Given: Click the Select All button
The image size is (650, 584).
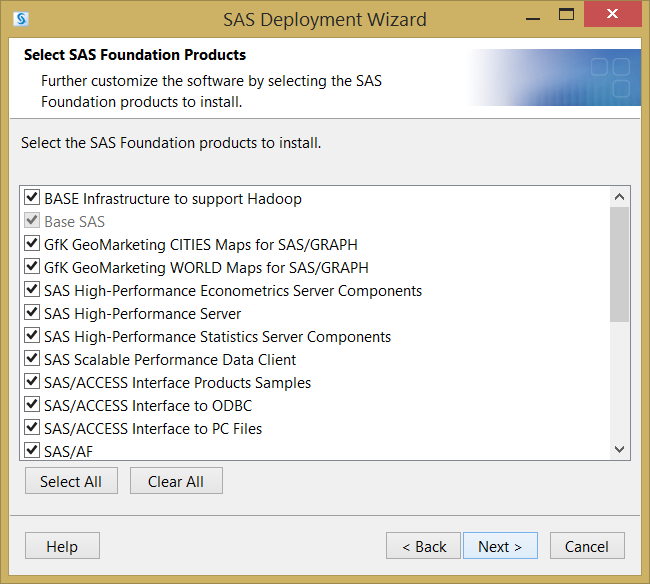Looking at the screenshot, I should pyautogui.click(x=71, y=481).
